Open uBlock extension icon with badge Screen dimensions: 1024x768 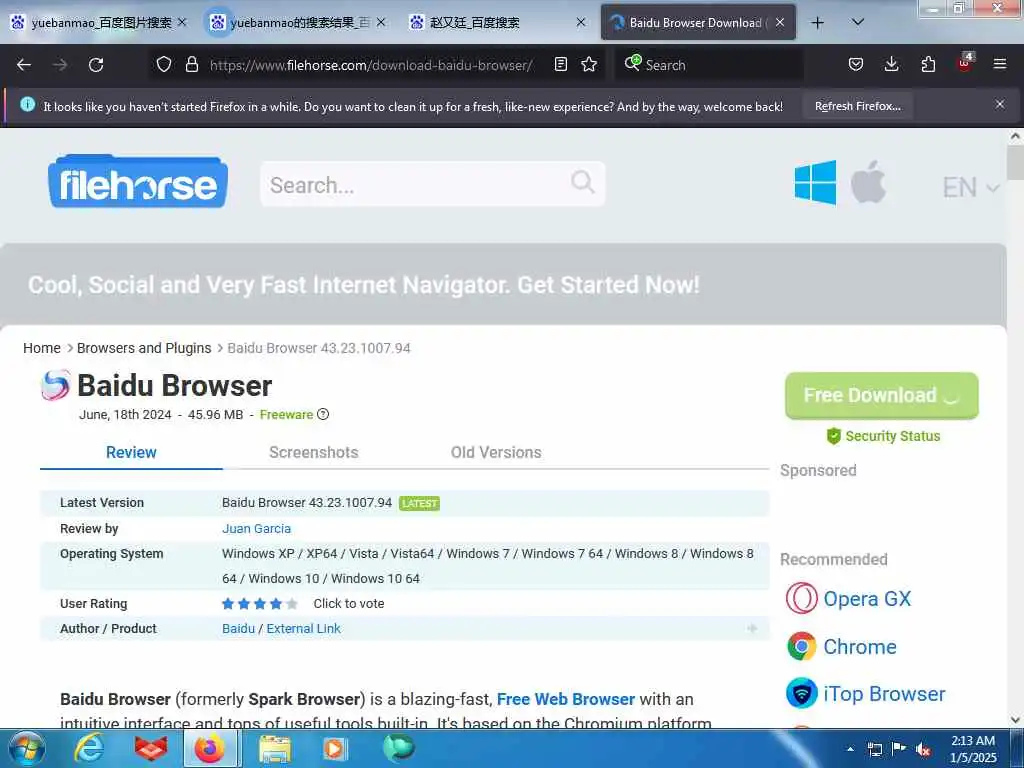click(965, 63)
